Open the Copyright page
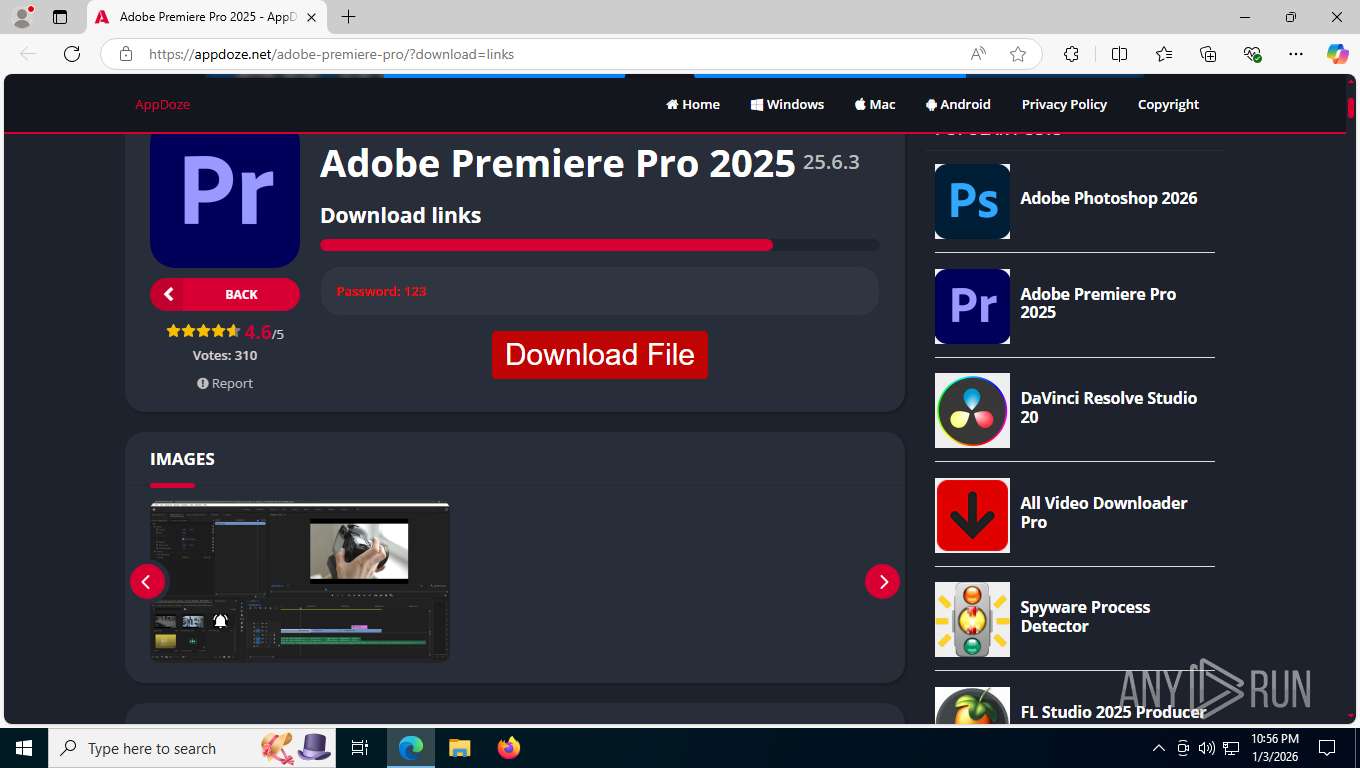The height and width of the screenshot is (768, 1360). coord(1168,104)
